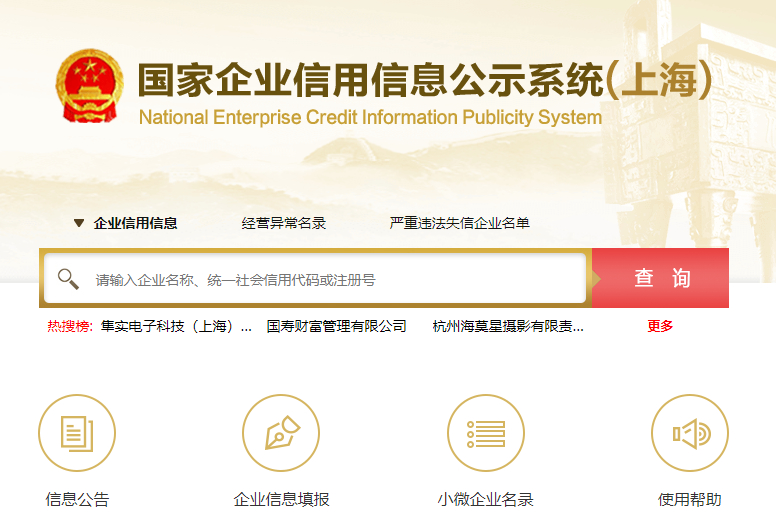Open the 企业信息填报 pen icon
Screen dimensions: 776x527
tap(281, 433)
